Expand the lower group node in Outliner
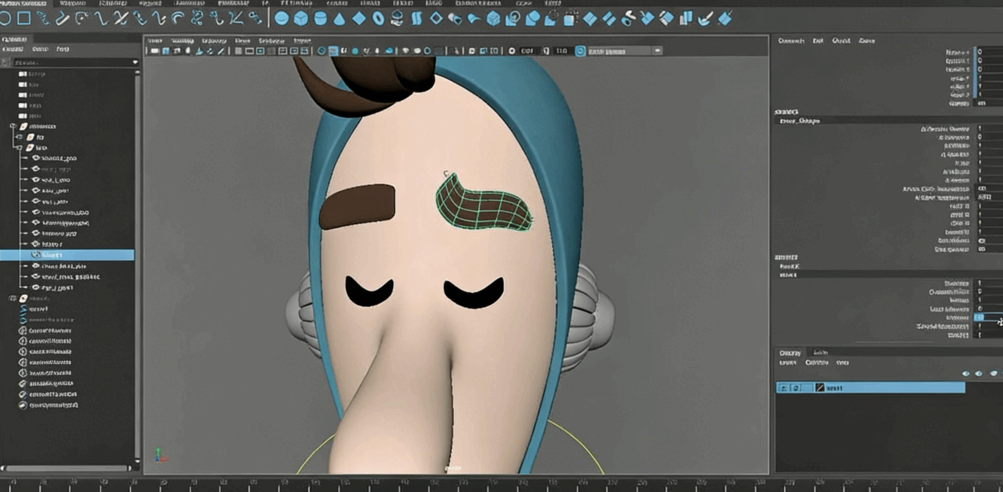Viewport: 1003px width, 492px height. point(12,298)
